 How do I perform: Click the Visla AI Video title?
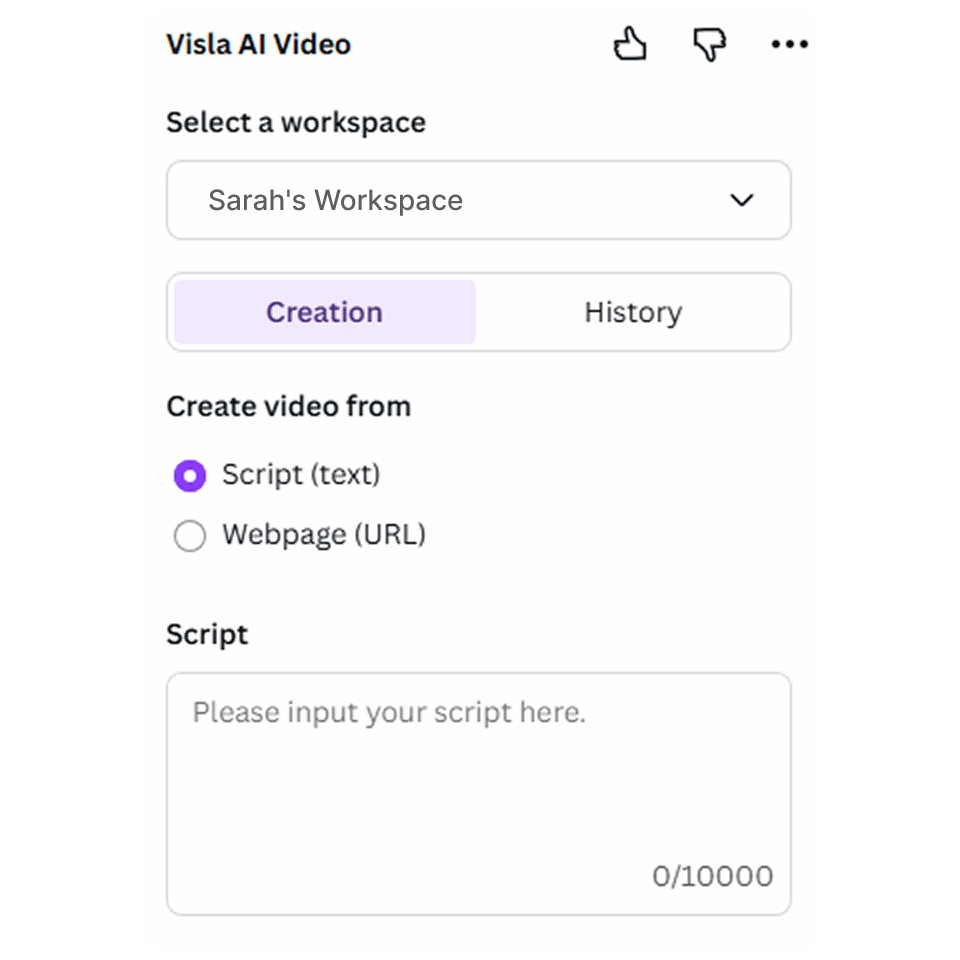click(x=258, y=44)
